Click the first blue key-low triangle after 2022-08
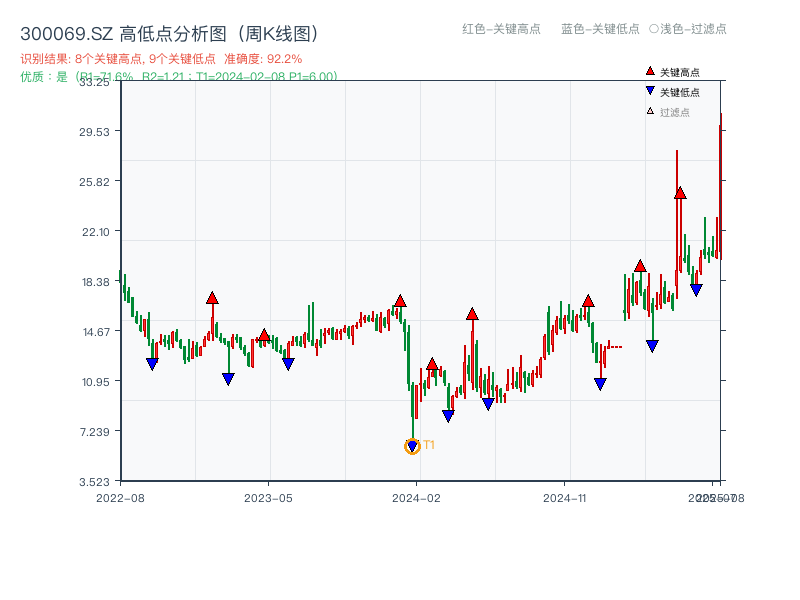The width and height of the screenshot is (800, 600). (152, 364)
